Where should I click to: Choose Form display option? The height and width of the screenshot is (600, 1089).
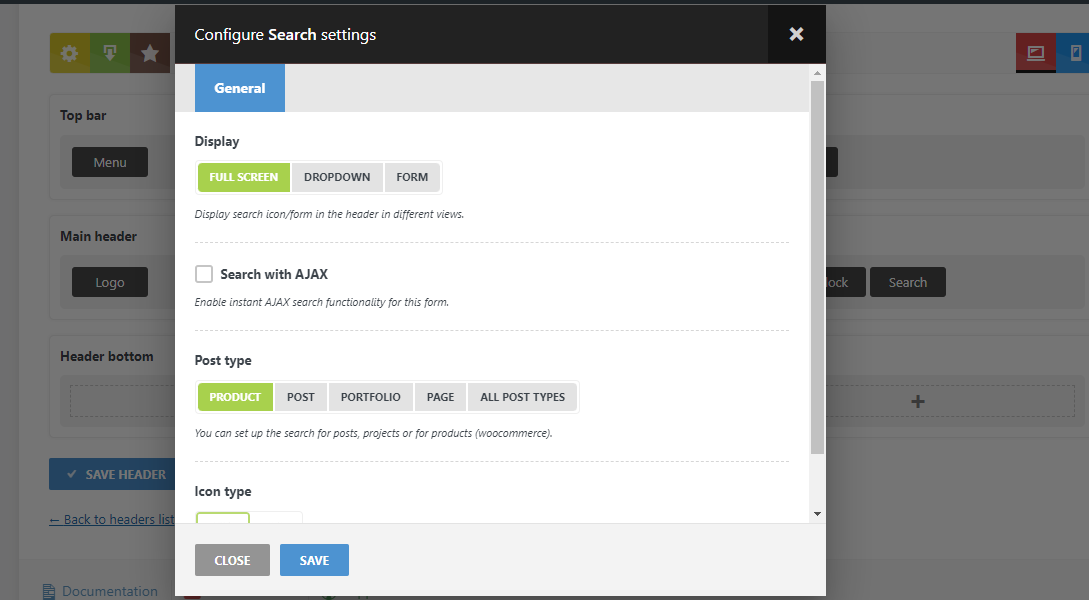(412, 177)
